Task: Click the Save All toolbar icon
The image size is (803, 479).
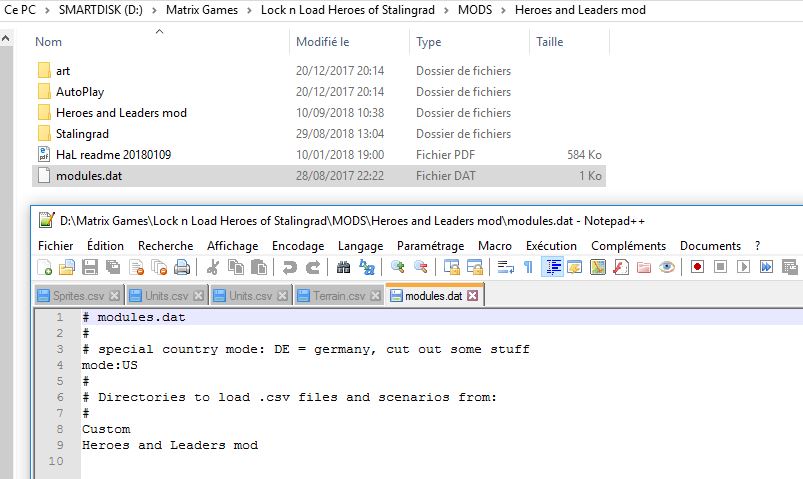Action: pyautogui.click(x=113, y=267)
